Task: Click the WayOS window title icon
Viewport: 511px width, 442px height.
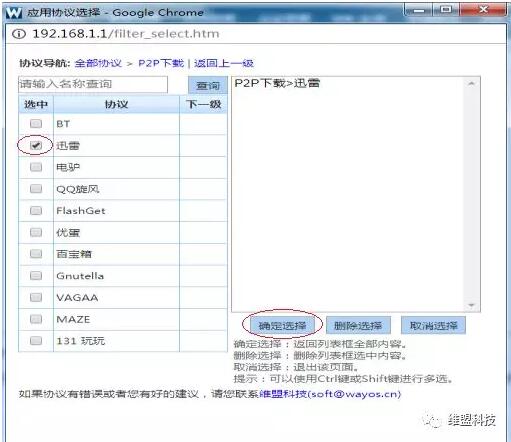Action: 14,12
